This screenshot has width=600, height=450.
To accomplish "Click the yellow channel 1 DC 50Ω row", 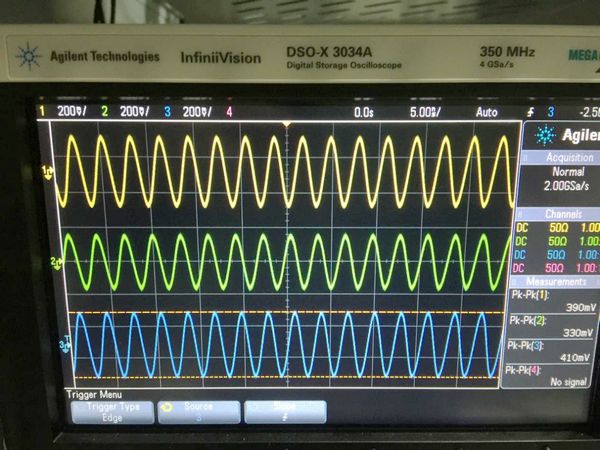I will [x=557, y=228].
